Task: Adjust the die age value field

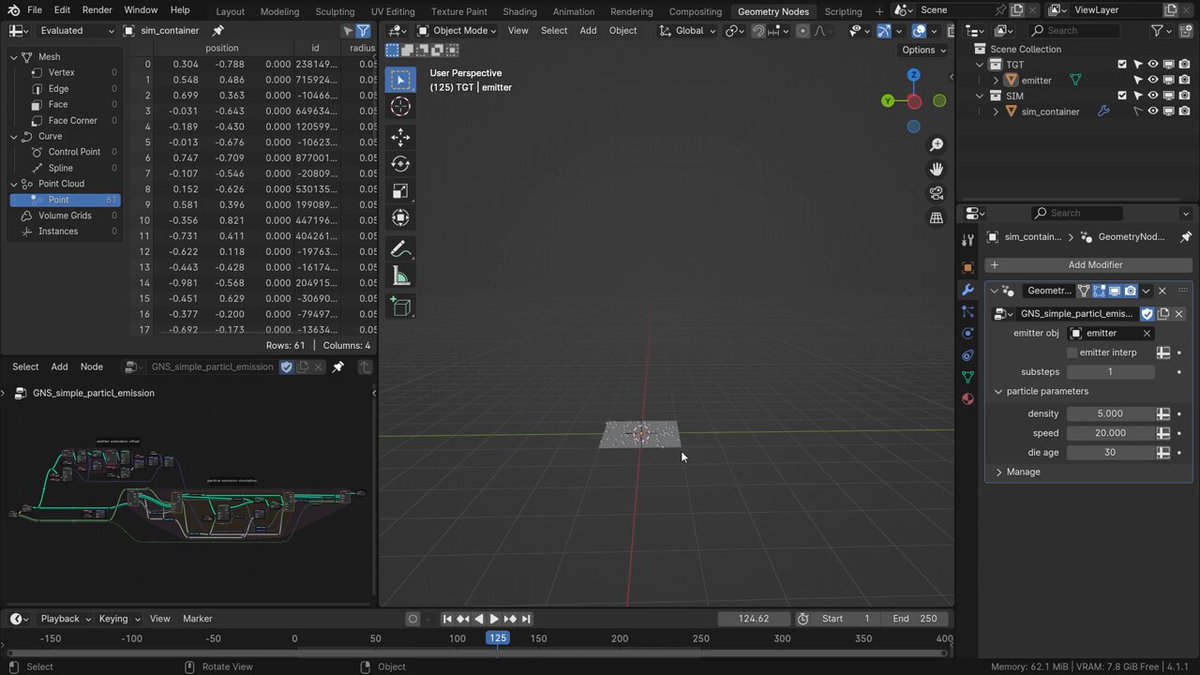Action: point(1110,453)
